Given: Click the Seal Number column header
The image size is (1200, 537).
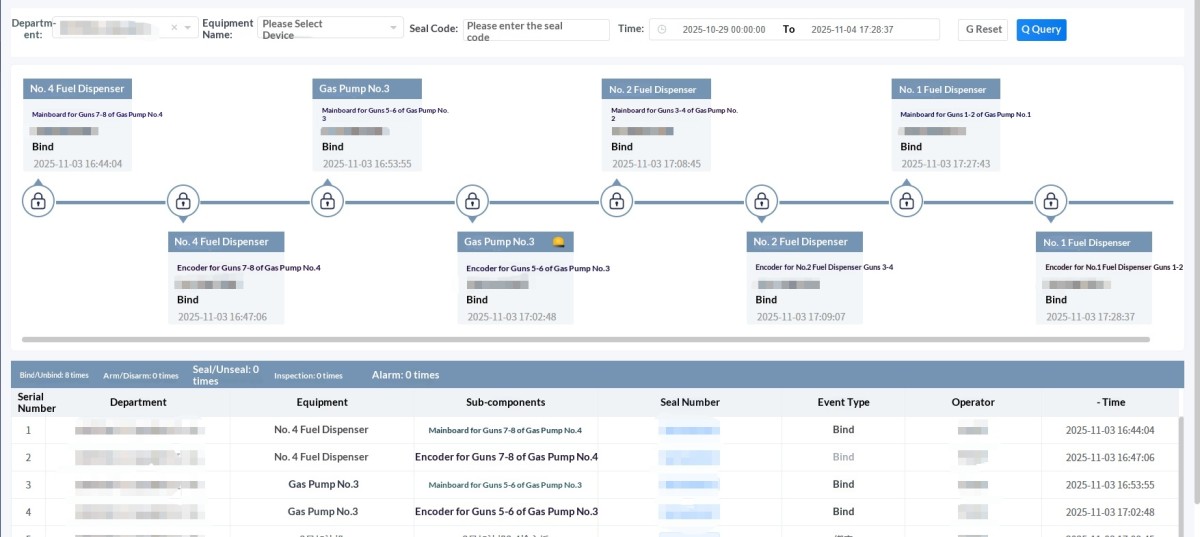Looking at the screenshot, I should 690,402.
